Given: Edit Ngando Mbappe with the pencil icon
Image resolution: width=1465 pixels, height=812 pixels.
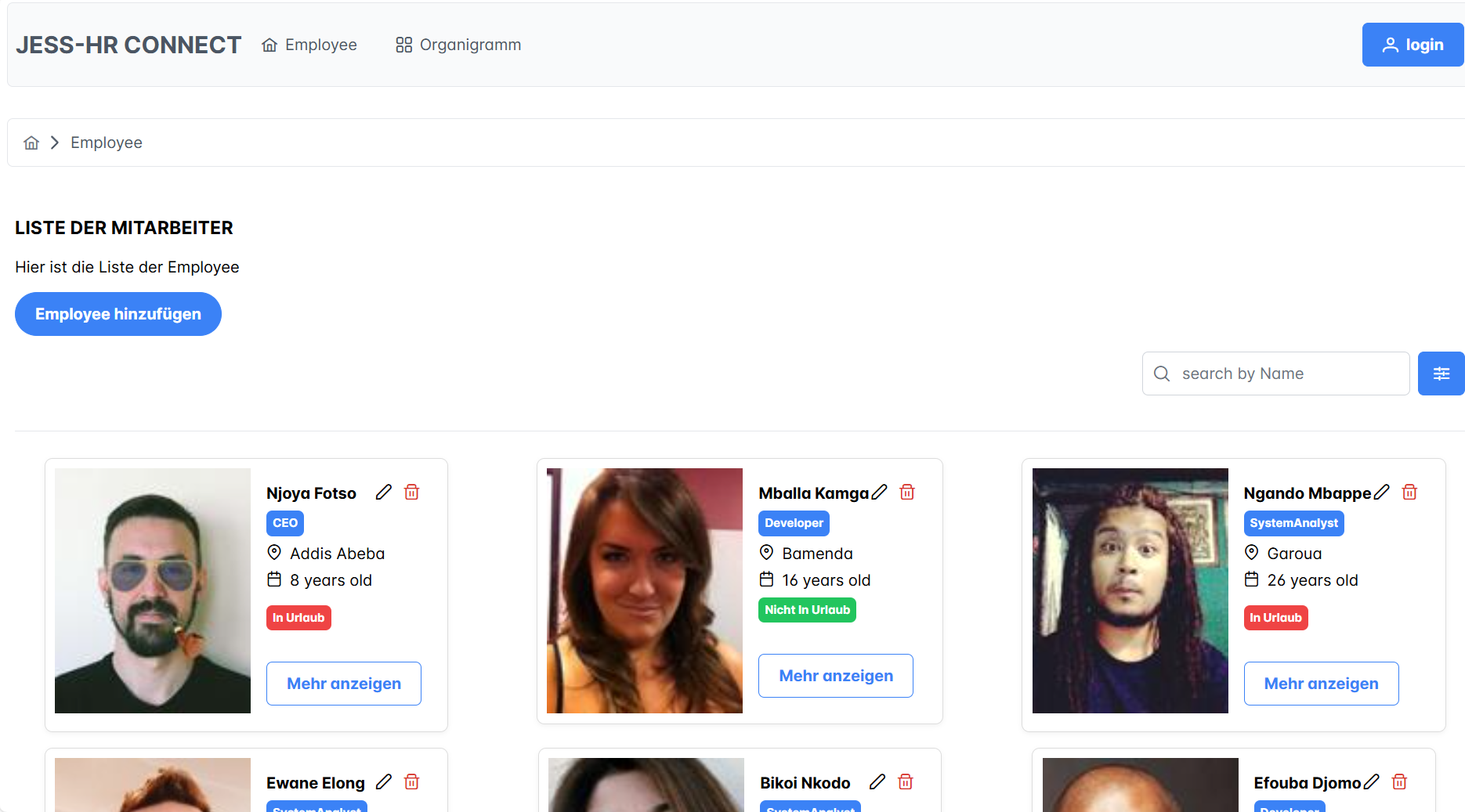Looking at the screenshot, I should click(x=1382, y=493).
